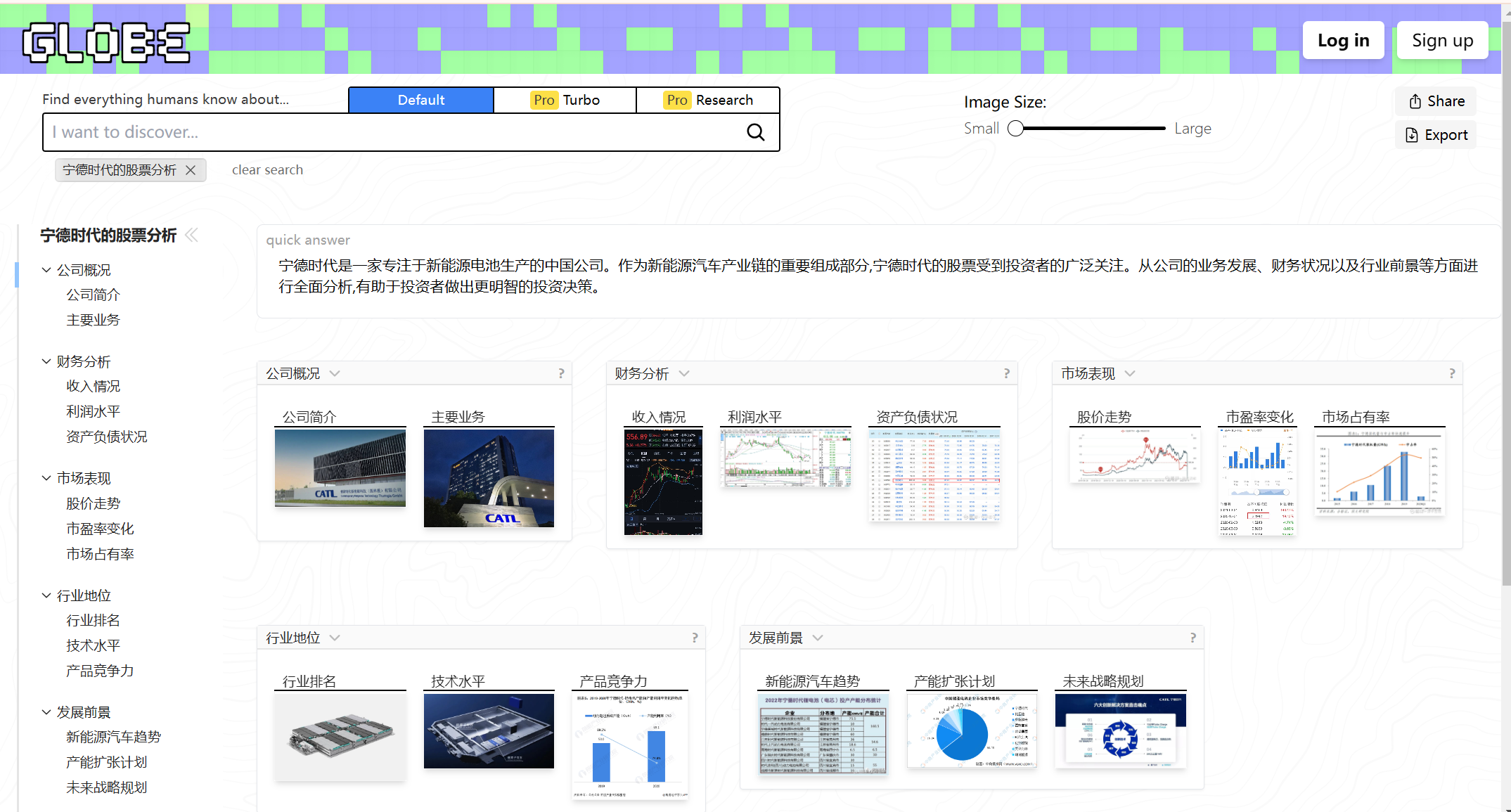This screenshot has height=812, width=1511.
Task: Open dropdown chevron on 公司概况 card header
Action: click(x=335, y=373)
